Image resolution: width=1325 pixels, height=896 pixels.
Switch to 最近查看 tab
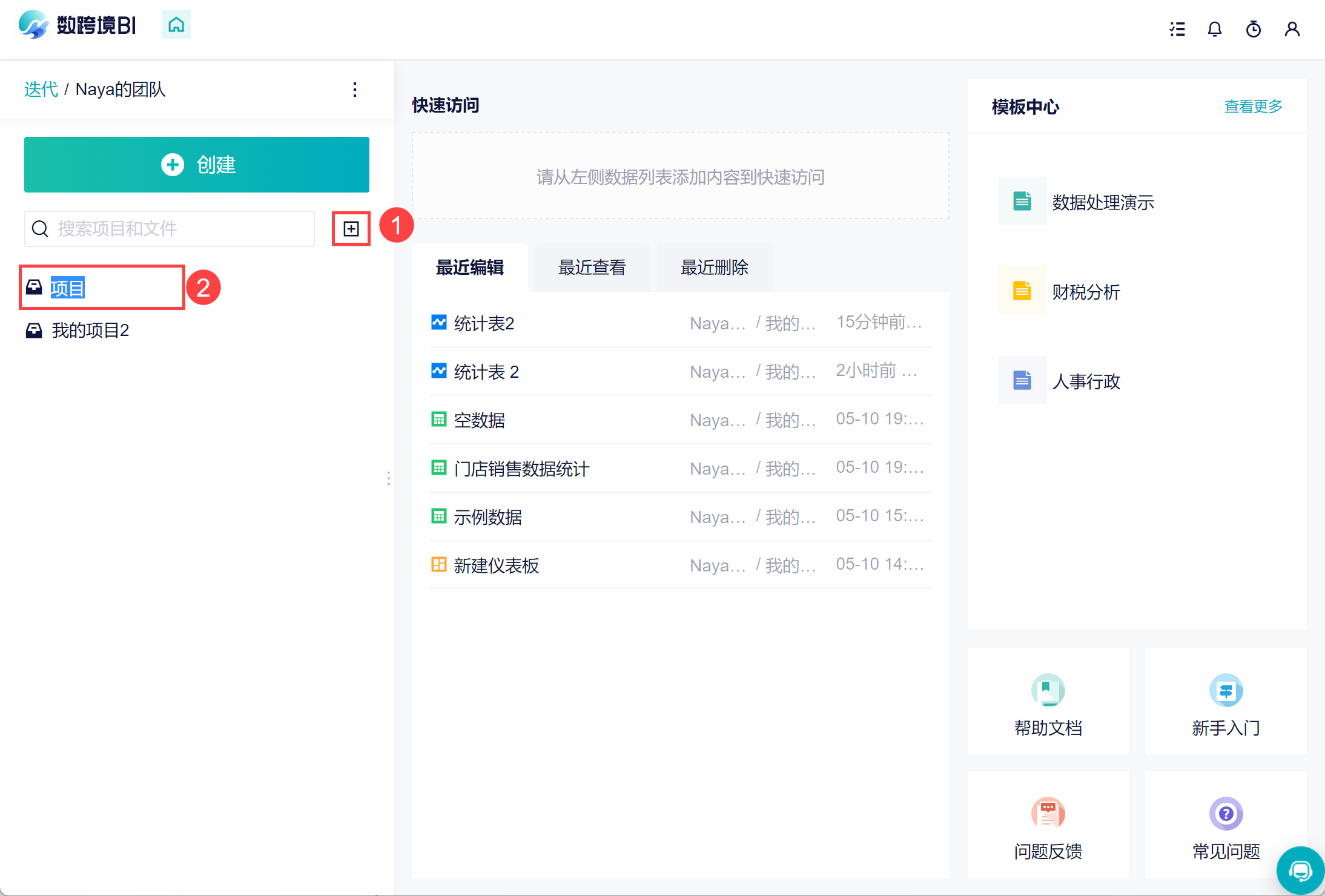[x=592, y=268]
